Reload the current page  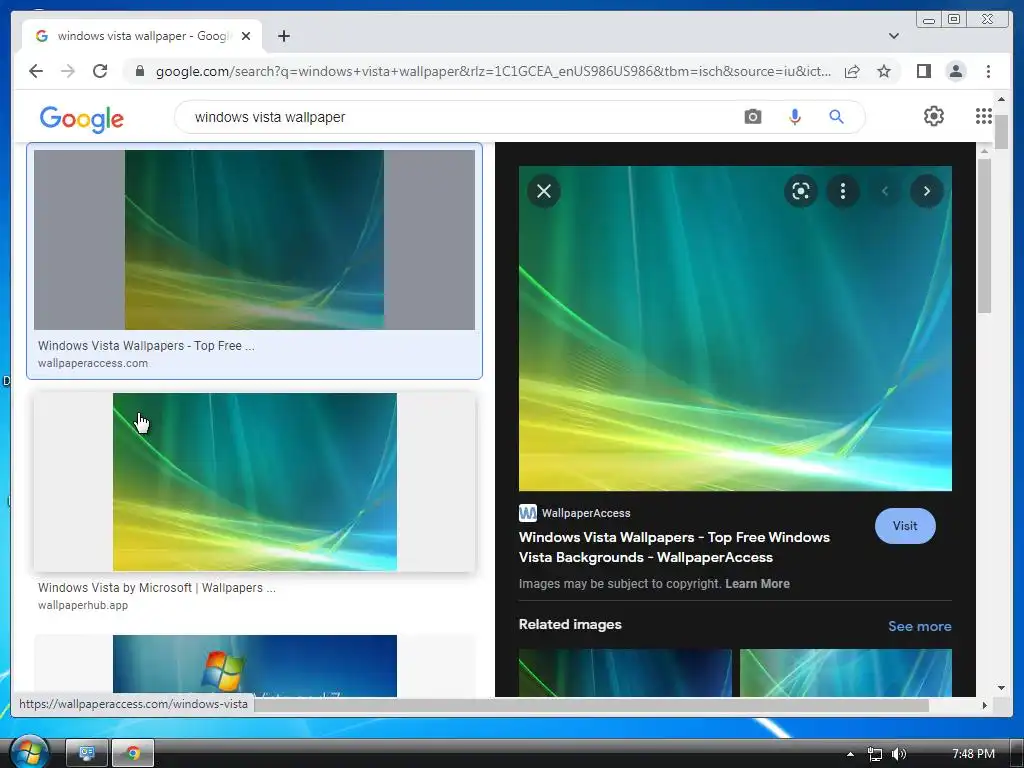pyautogui.click(x=100, y=71)
